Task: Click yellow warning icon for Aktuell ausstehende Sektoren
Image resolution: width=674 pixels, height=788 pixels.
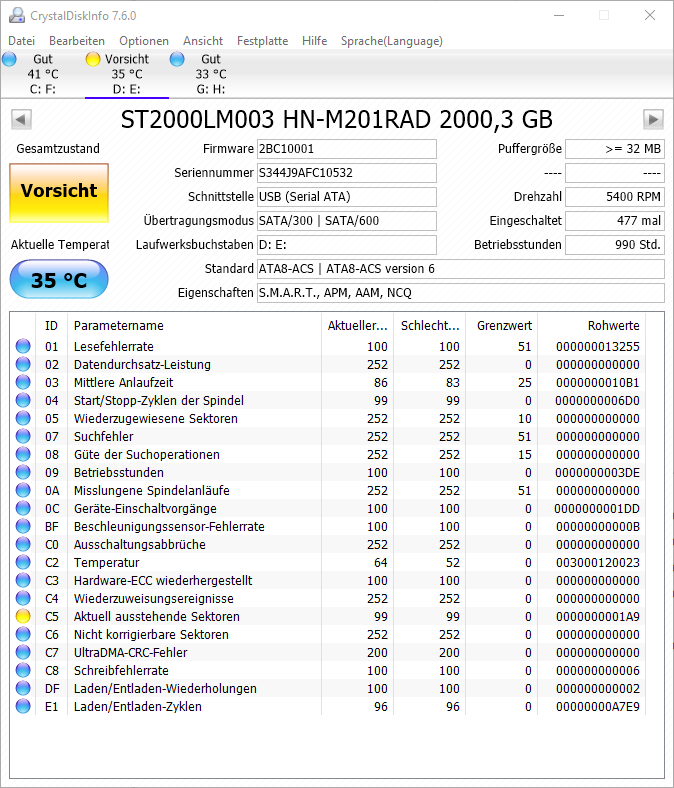Action: (23, 616)
